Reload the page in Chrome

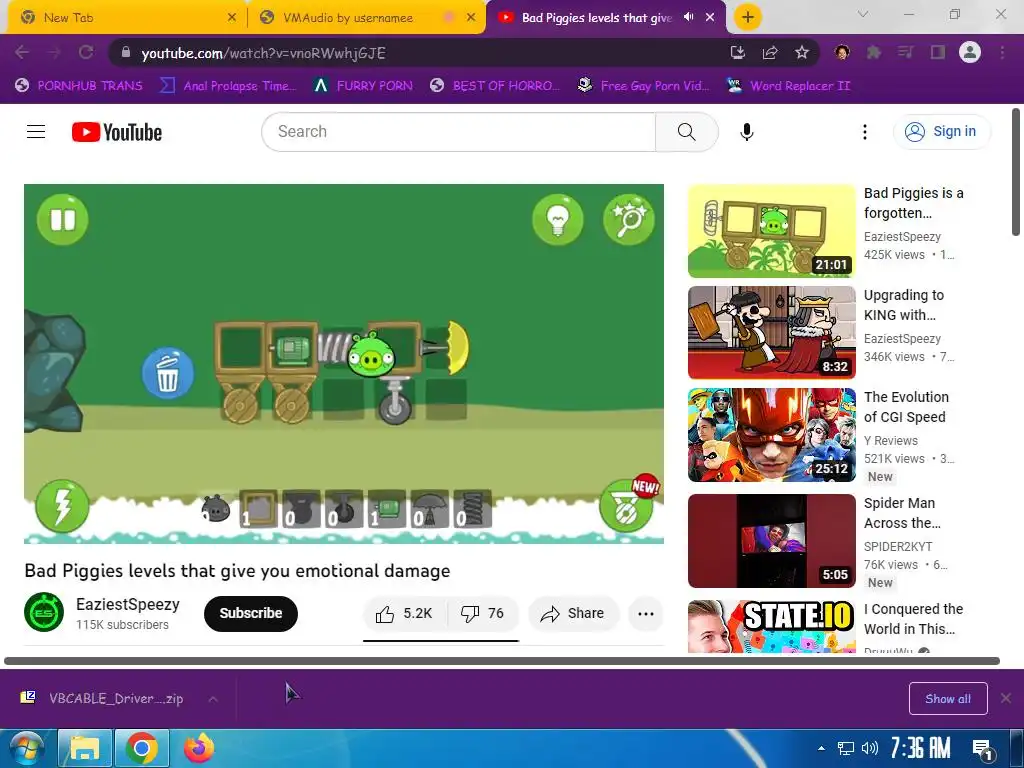86,52
